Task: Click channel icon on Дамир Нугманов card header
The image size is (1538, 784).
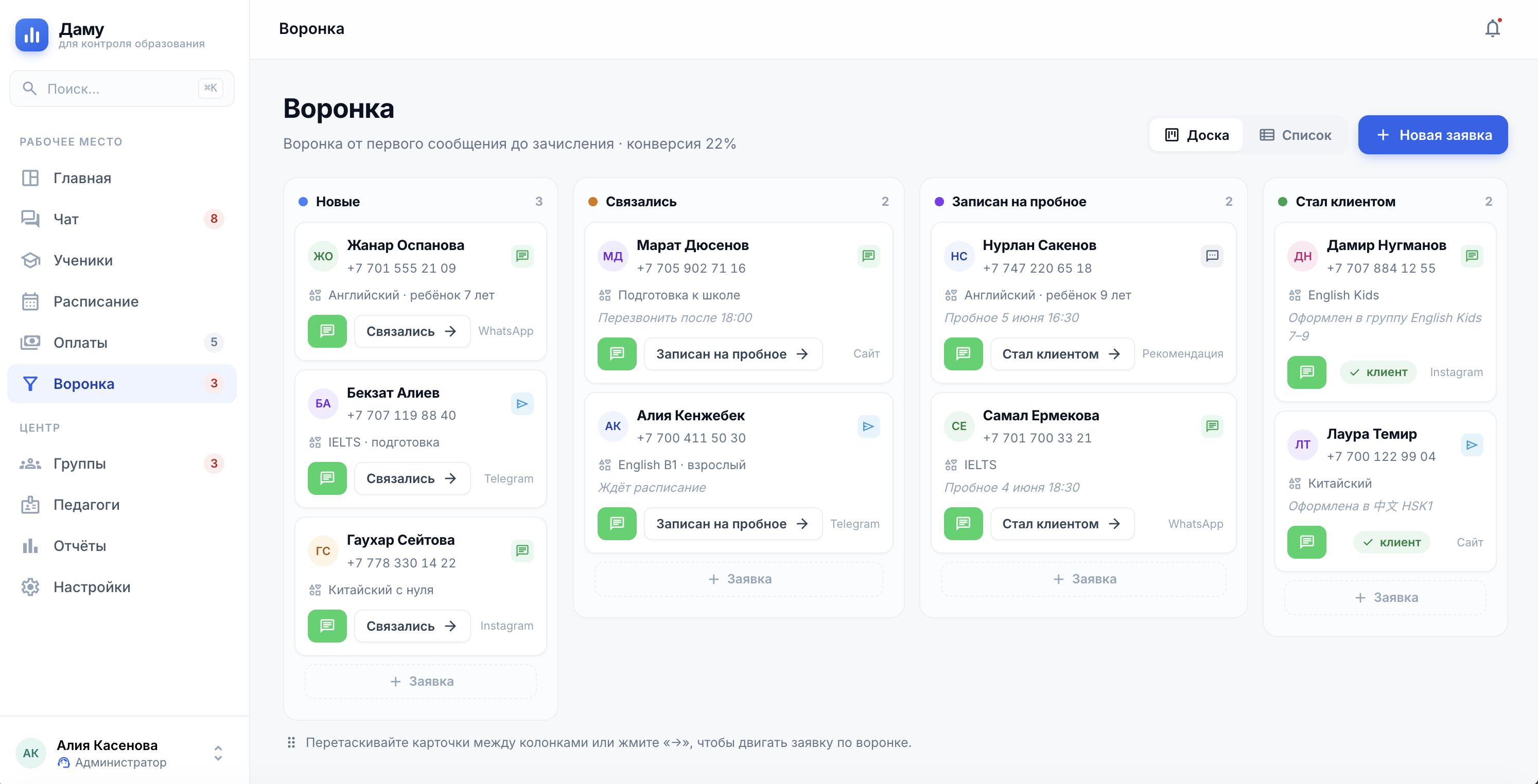Action: (x=1472, y=256)
